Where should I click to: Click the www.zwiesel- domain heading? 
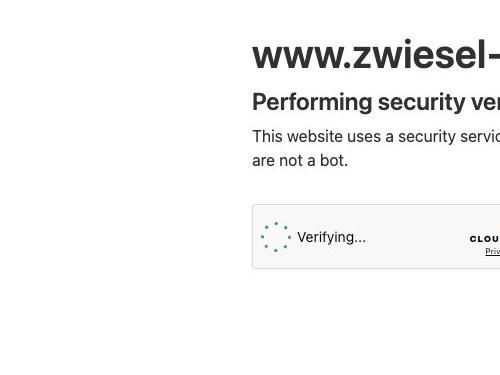pos(376,55)
